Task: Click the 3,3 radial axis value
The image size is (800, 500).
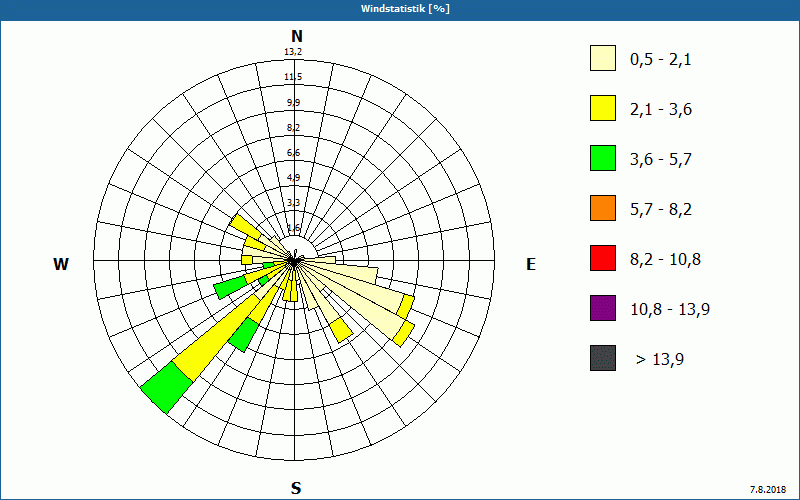Action: pos(293,203)
